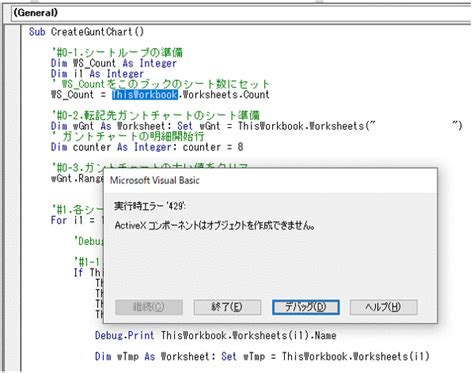Click the Dim WS_Count As Integer line
The image size is (474, 373).
pos(114,63)
